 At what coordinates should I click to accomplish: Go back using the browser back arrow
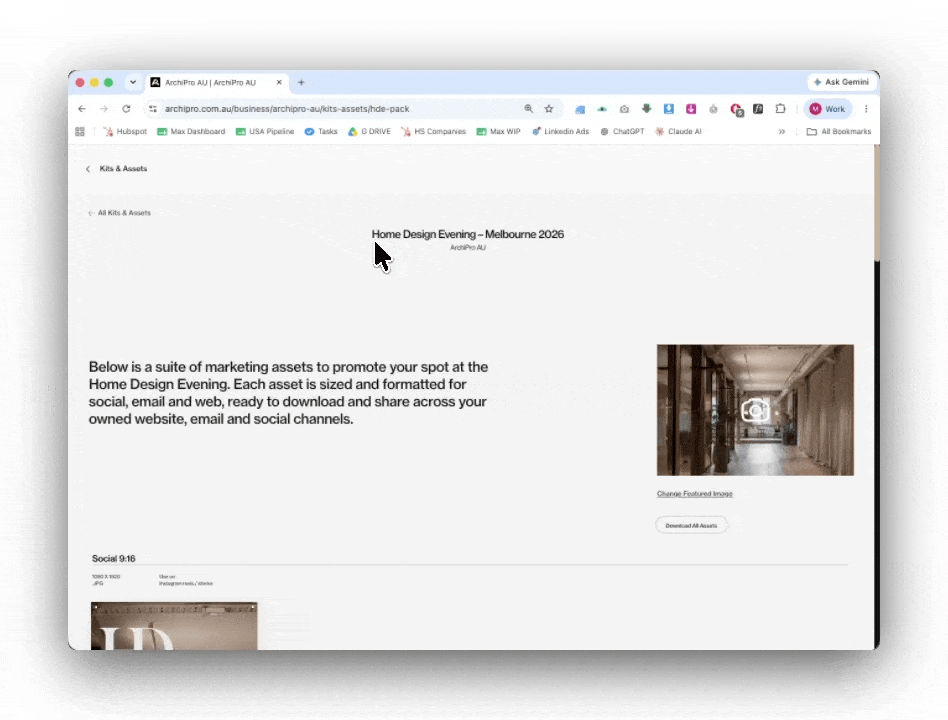click(82, 109)
